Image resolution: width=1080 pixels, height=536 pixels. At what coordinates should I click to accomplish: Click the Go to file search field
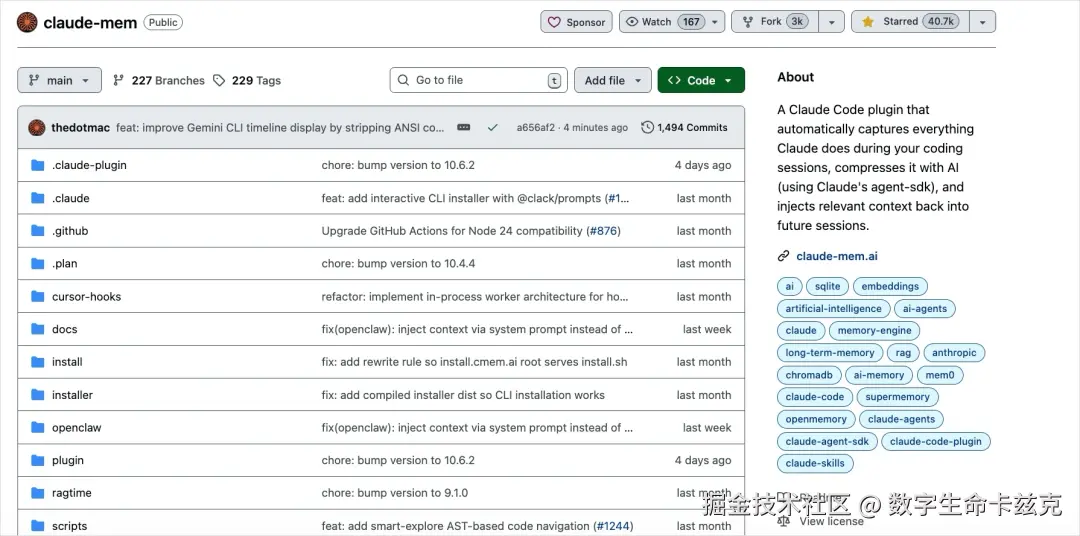coord(479,80)
